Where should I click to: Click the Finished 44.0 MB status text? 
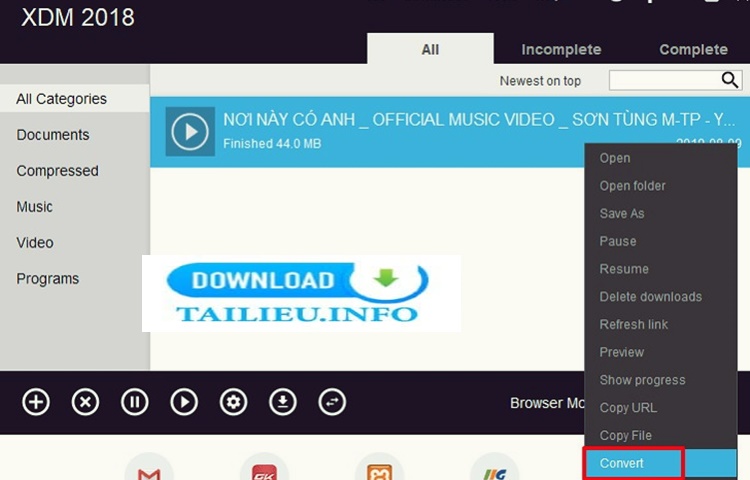tap(272, 143)
